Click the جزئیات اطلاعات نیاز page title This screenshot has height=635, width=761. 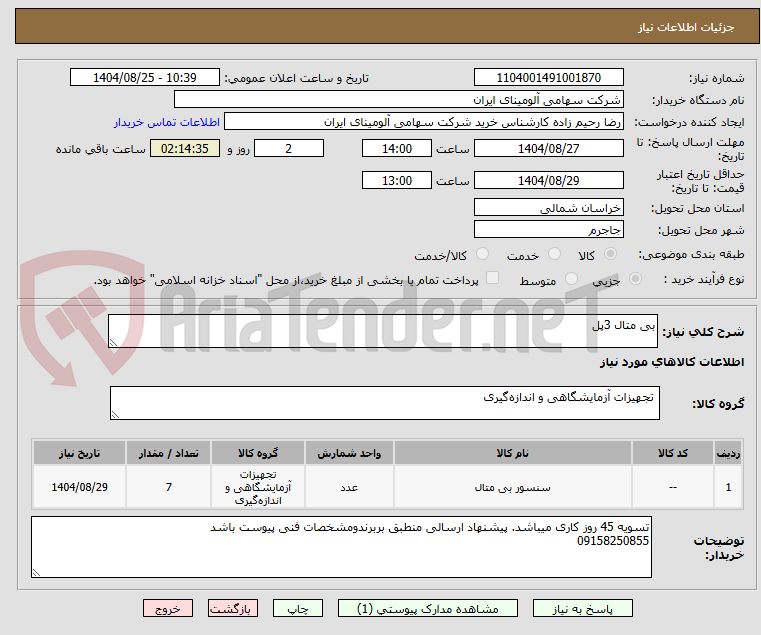pos(686,27)
